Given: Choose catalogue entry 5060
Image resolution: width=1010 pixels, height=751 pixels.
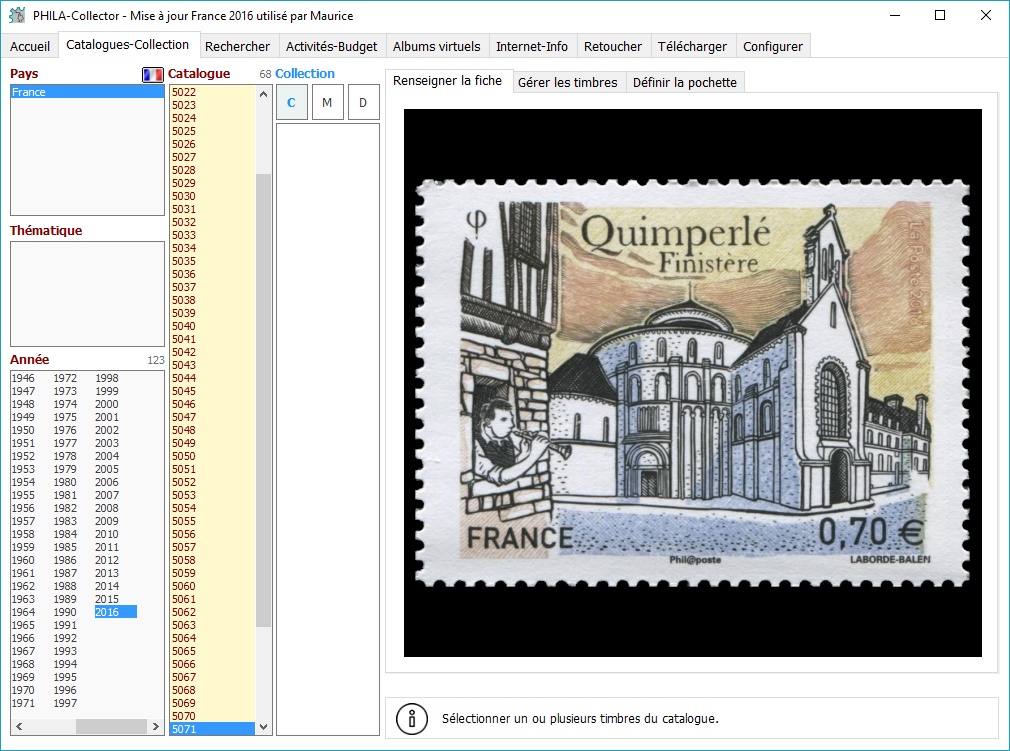Looking at the screenshot, I should click(x=213, y=586).
